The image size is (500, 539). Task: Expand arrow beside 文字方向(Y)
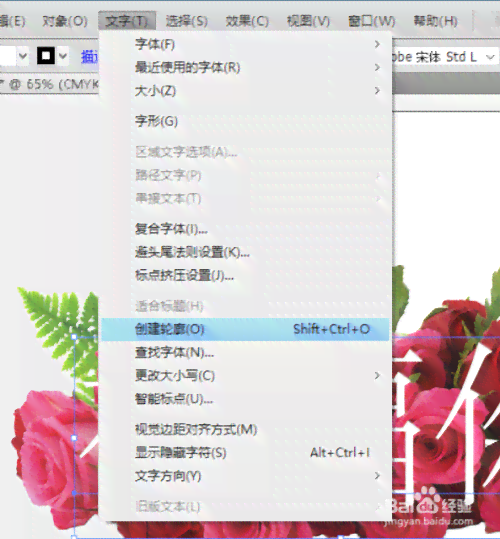tap(377, 476)
